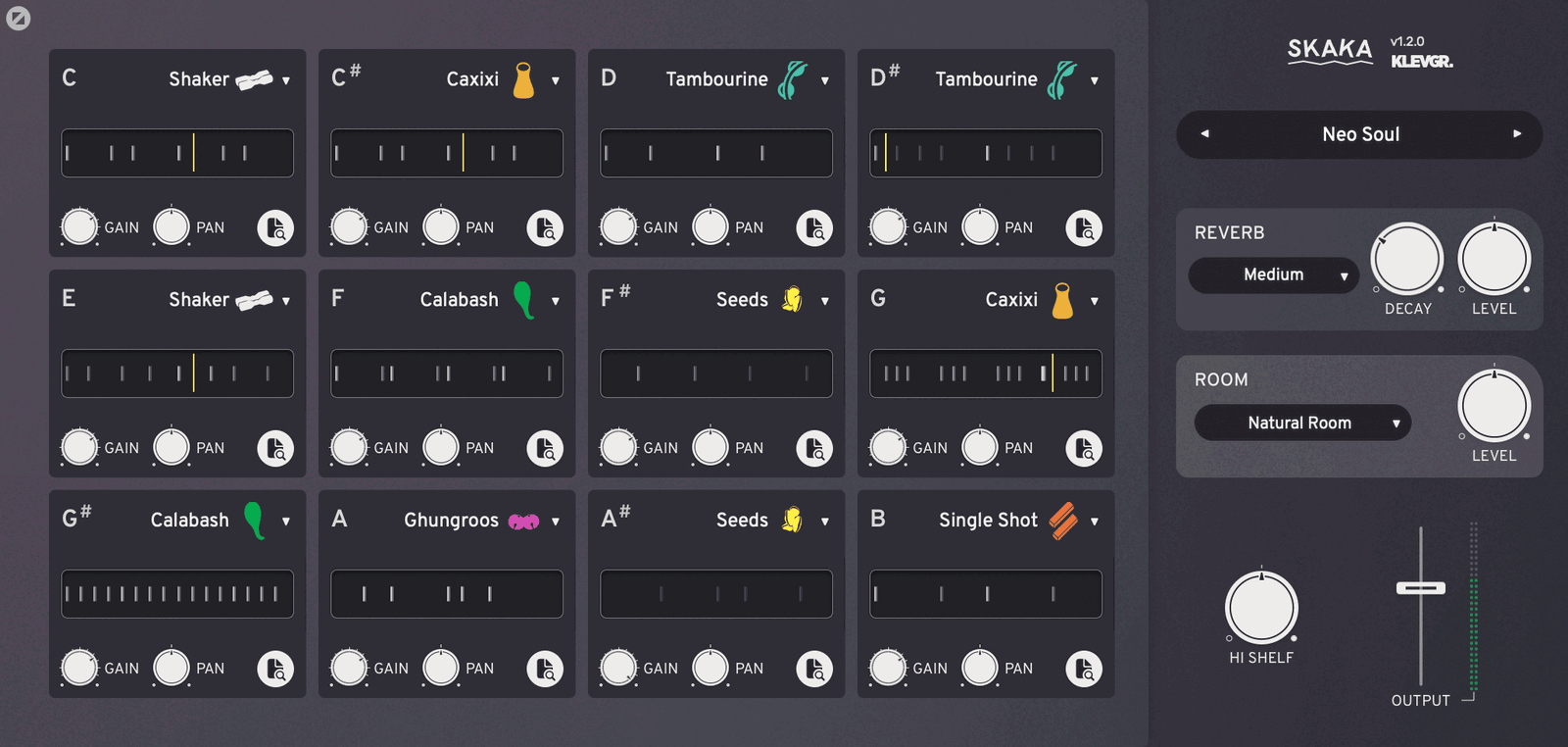
Task: Expand the instrument list arrow on pad G#
Action: 286,522
